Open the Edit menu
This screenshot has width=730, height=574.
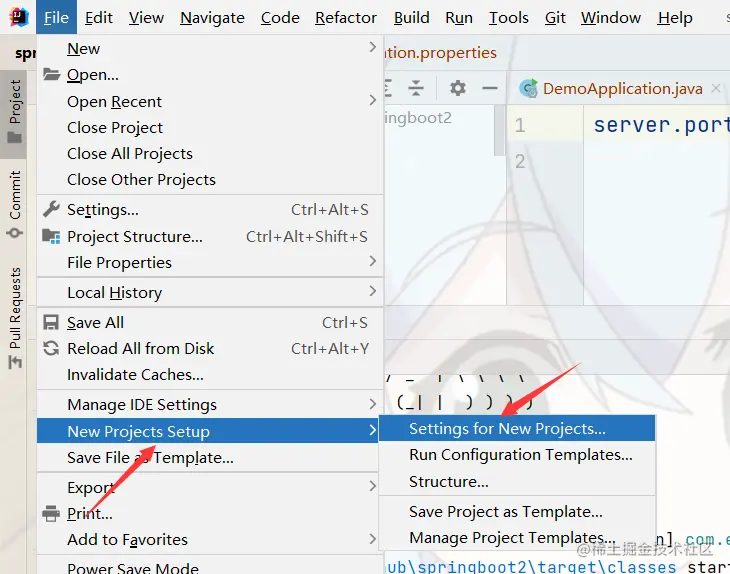(99, 17)
